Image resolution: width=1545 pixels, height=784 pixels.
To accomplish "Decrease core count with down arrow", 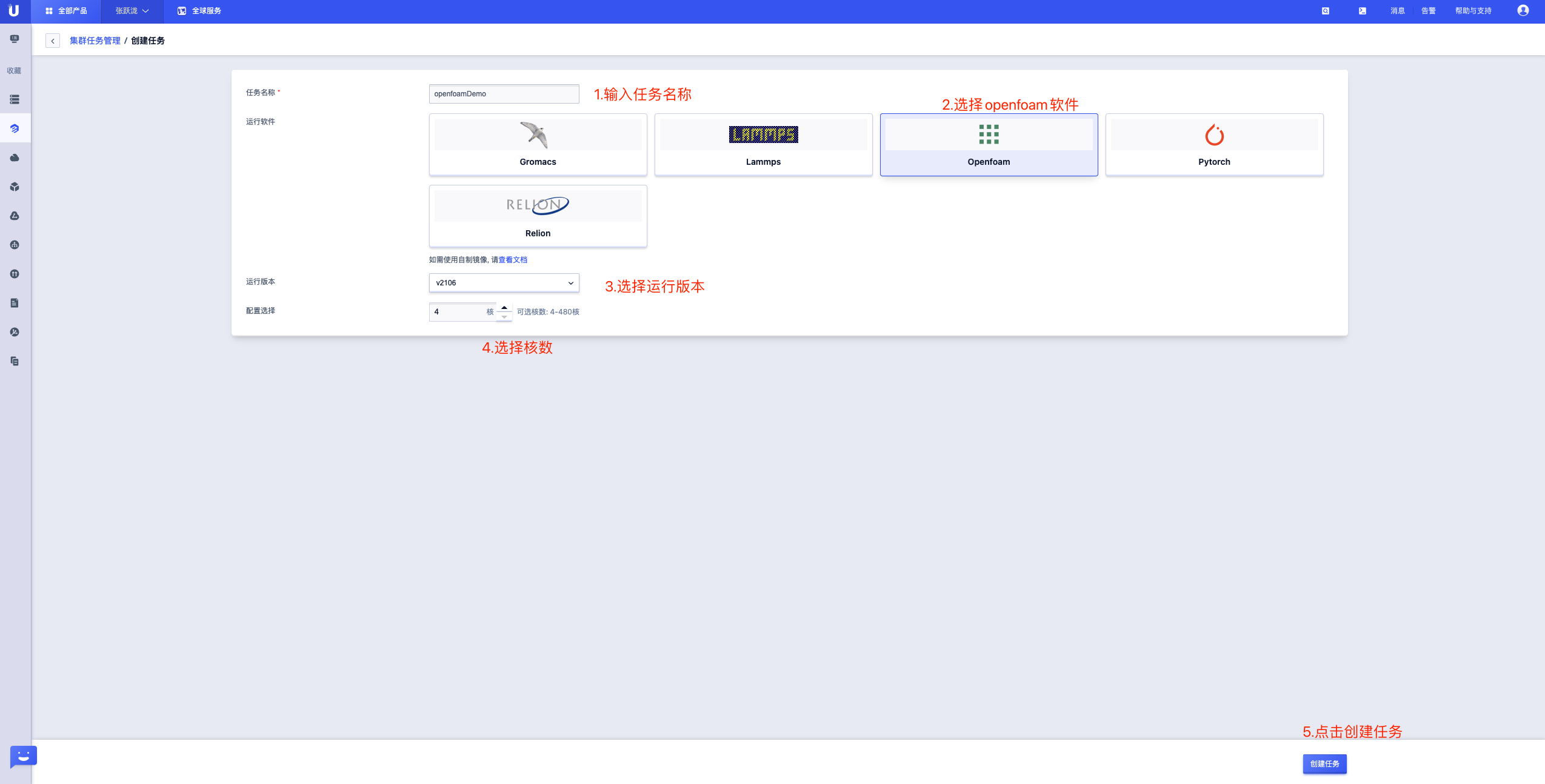I will tap(504, 316).
